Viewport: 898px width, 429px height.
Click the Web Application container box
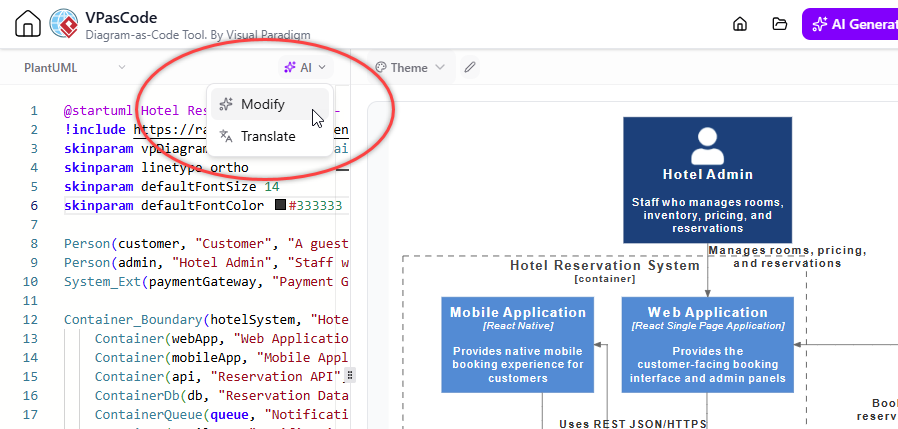[x=707, y=344]
